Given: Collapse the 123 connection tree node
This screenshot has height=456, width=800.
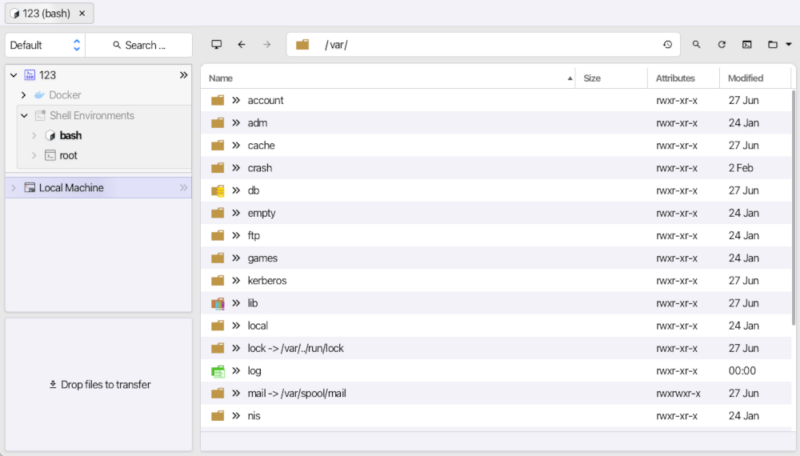Looking at the screenshot, I should coord(14,75).
